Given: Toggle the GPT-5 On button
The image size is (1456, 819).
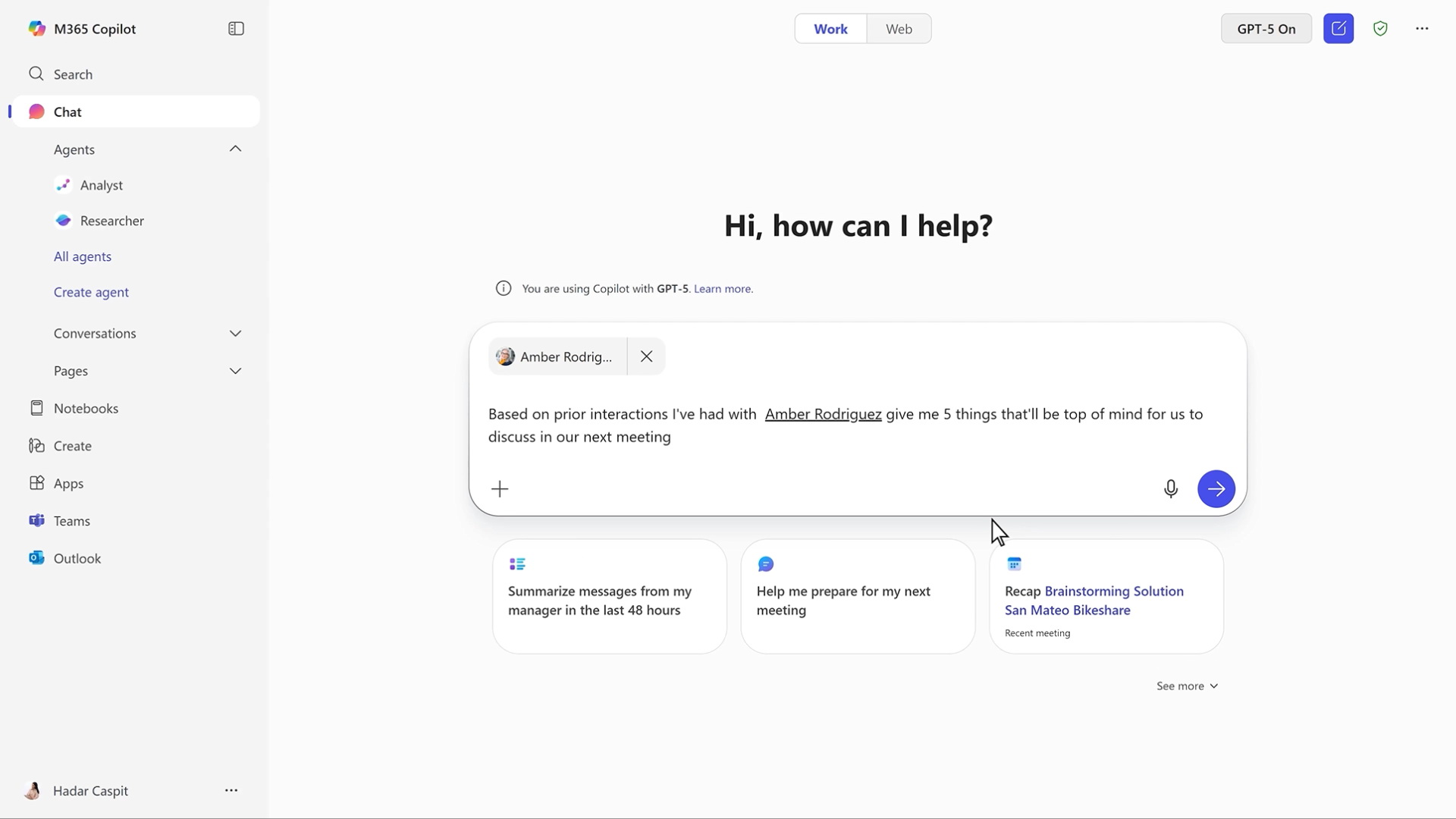Looking at the screenshot, I should pyautogui.click(x=1266, y=29).
